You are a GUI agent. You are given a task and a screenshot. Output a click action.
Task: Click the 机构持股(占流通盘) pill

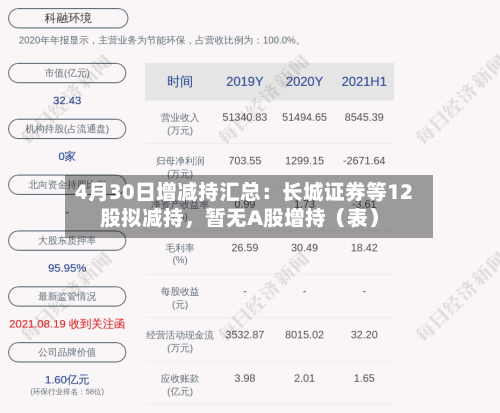point(67,129)
